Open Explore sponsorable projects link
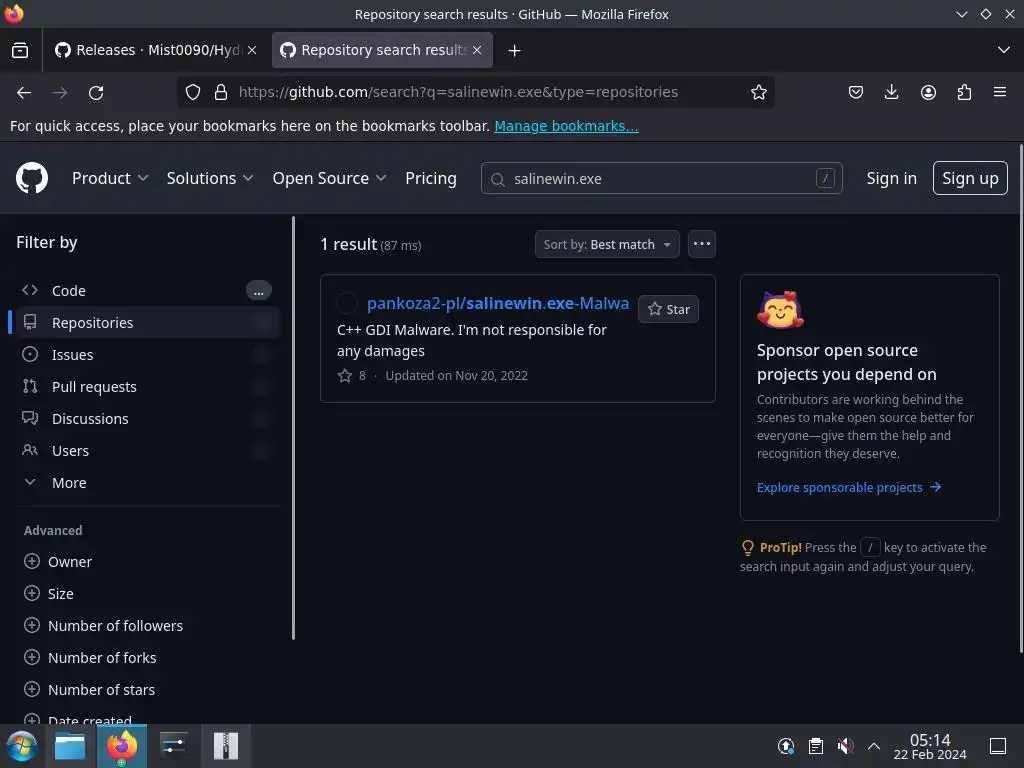The height and width of the screenshot is (768, 1024). pyautogui.click(x=849, y=487)
